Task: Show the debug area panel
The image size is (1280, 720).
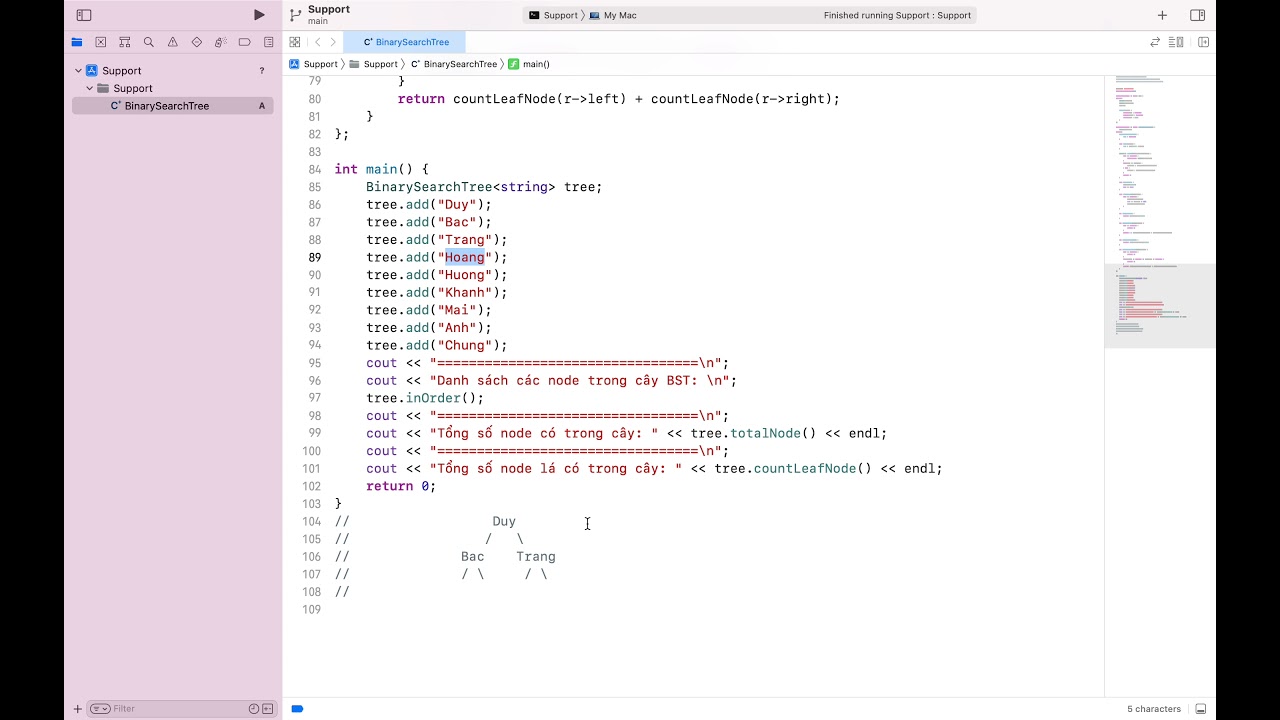Action: coord(1200,709)
